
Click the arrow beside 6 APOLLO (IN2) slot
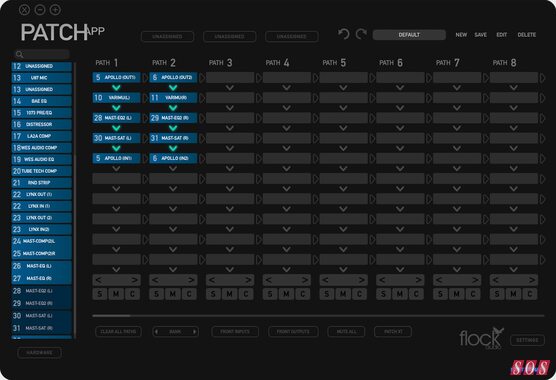pos(202,158)
